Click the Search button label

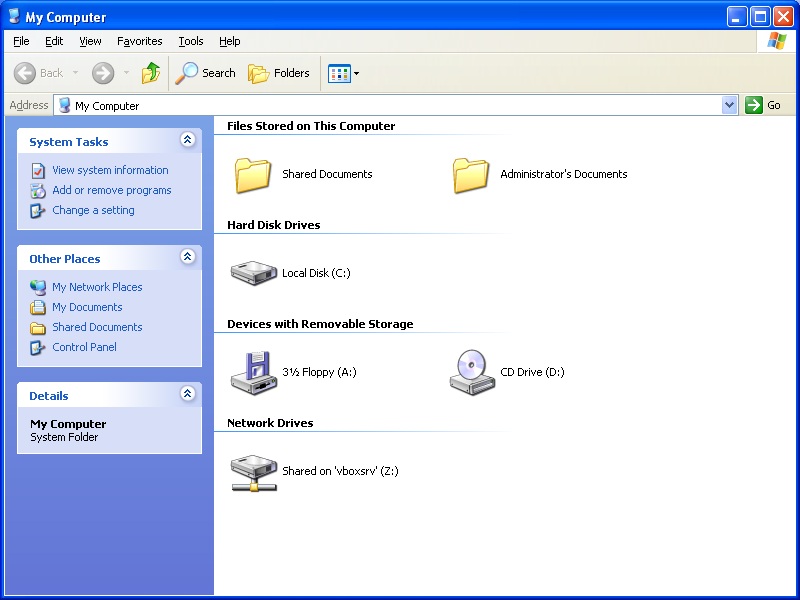pos(219,73)
